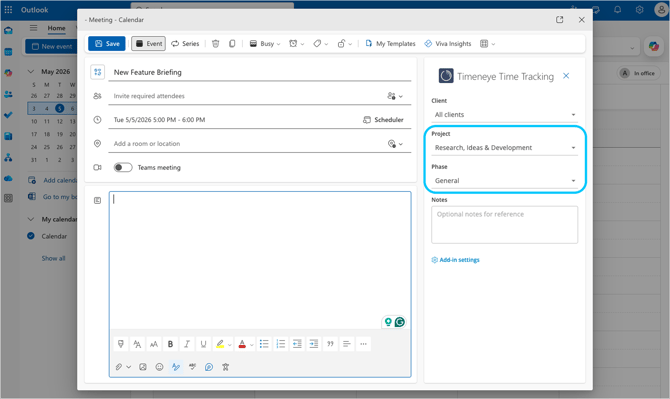Insert a quote block
670x399 pixels.
point(330,344)
